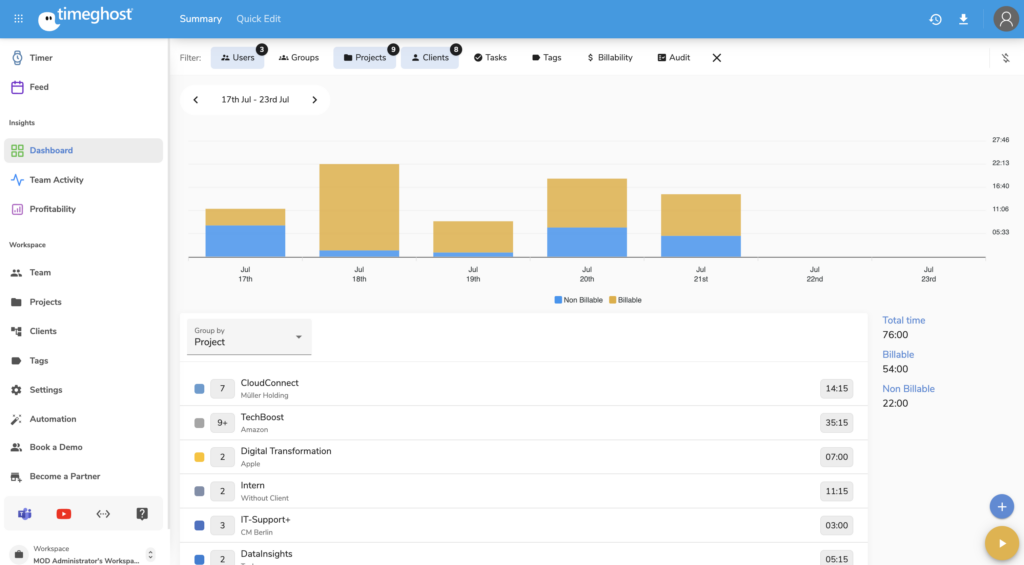The image size is (1024, 565).
Task: Open Team Activity in the sidebar
Action: (x=56, y=180)
